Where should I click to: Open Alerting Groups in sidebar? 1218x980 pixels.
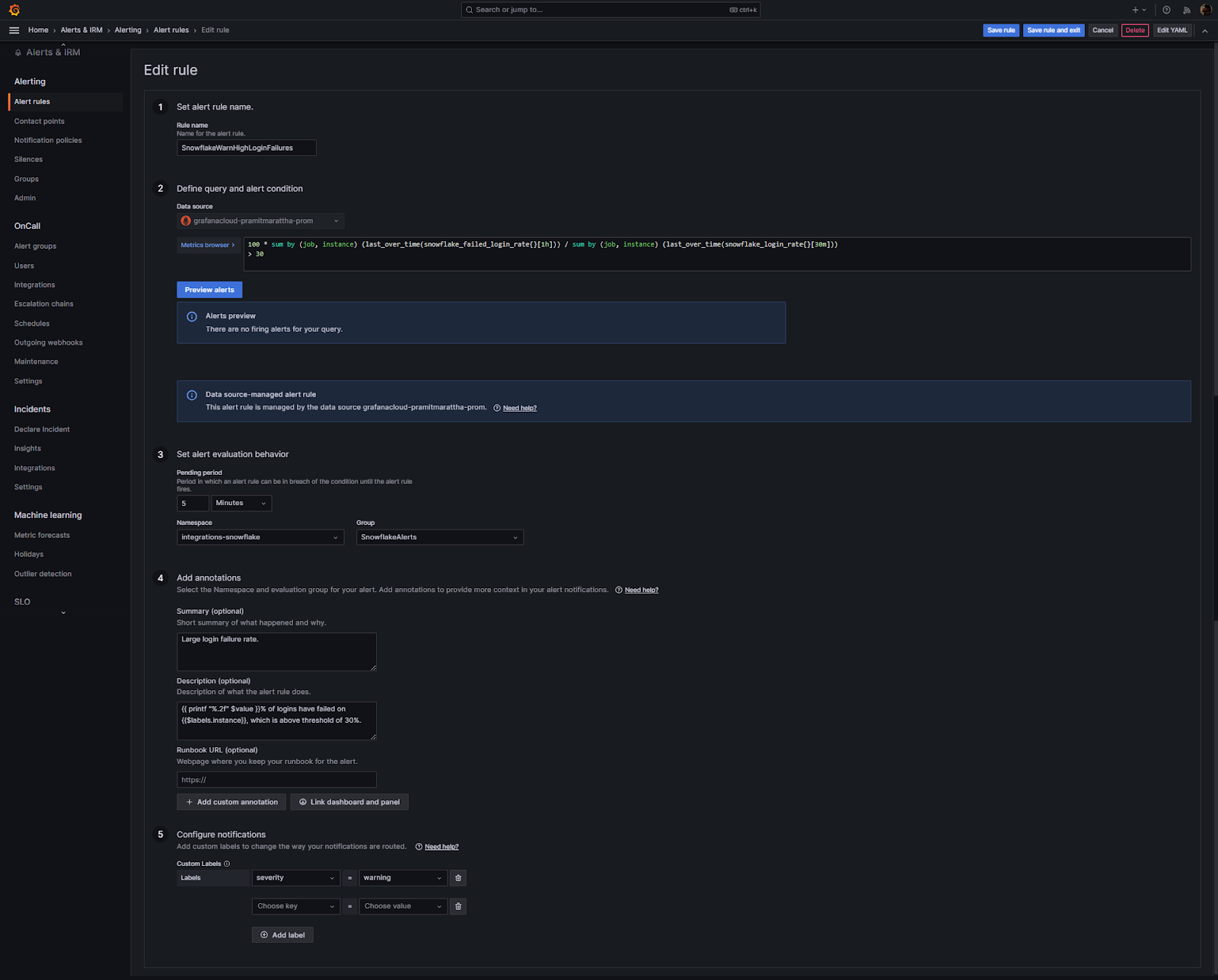tap(26, 180)
